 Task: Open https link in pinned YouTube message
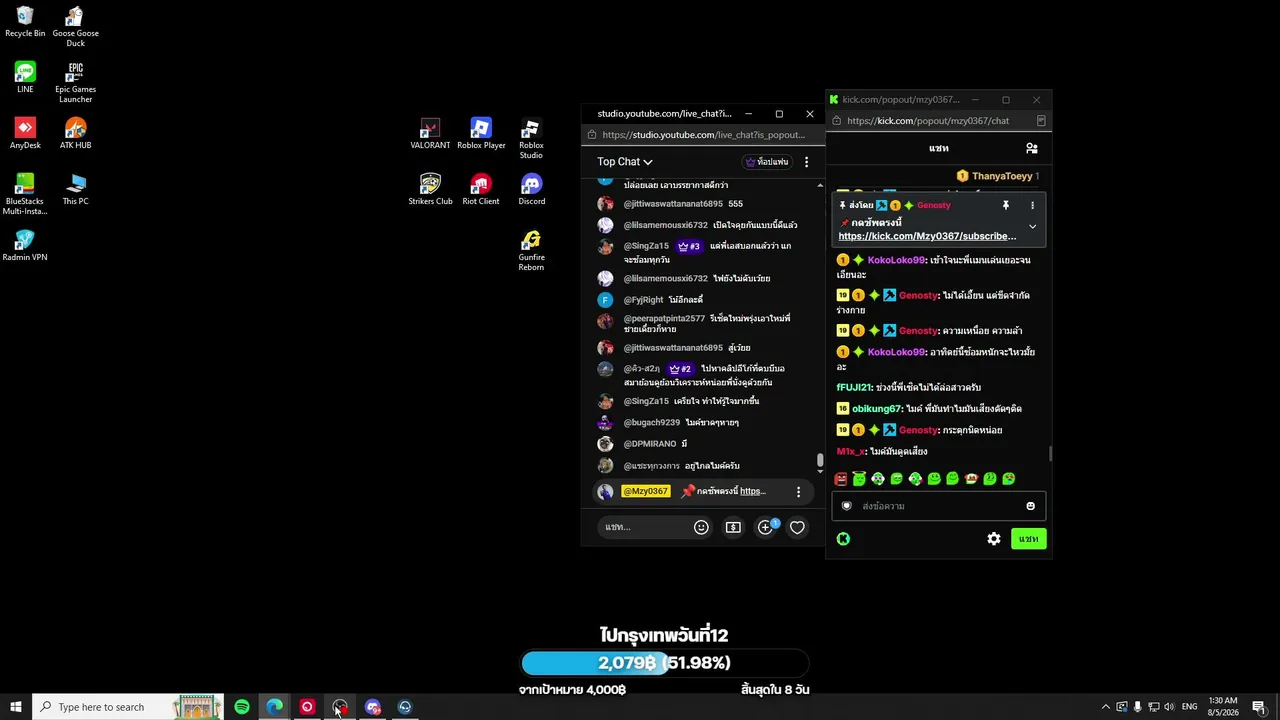click(x=753, y=492)
